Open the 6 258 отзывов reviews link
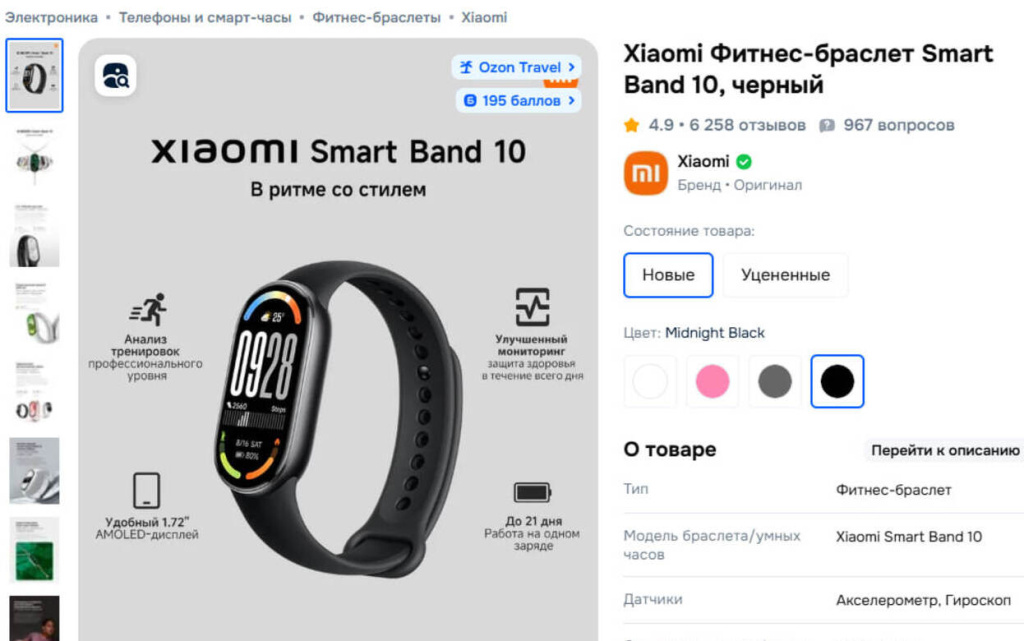 coord(747,125)
